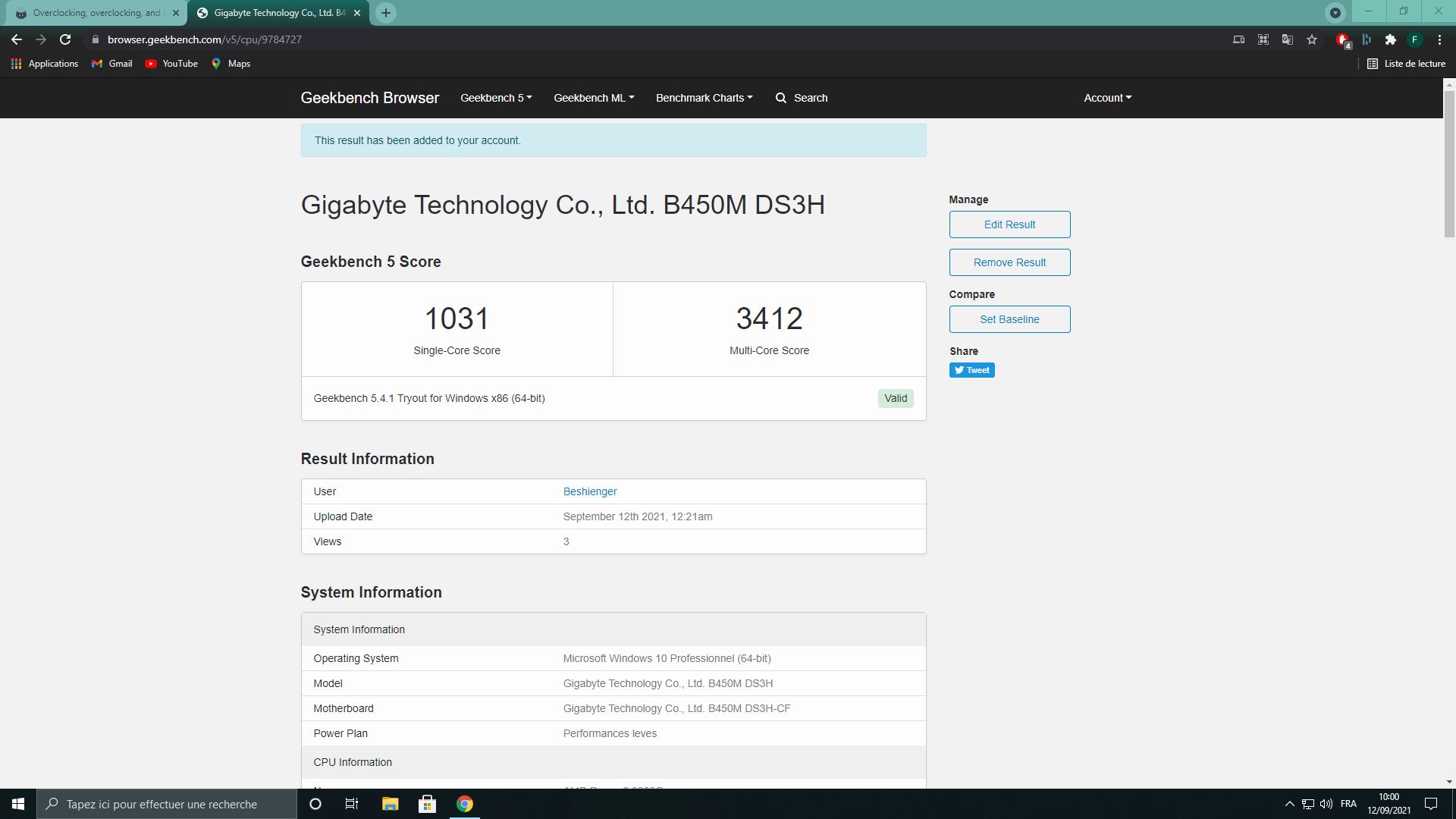The width and height of the screenshot is (1456, 819).
Task: Open Applications bookmark
Action: click(45, 64)
